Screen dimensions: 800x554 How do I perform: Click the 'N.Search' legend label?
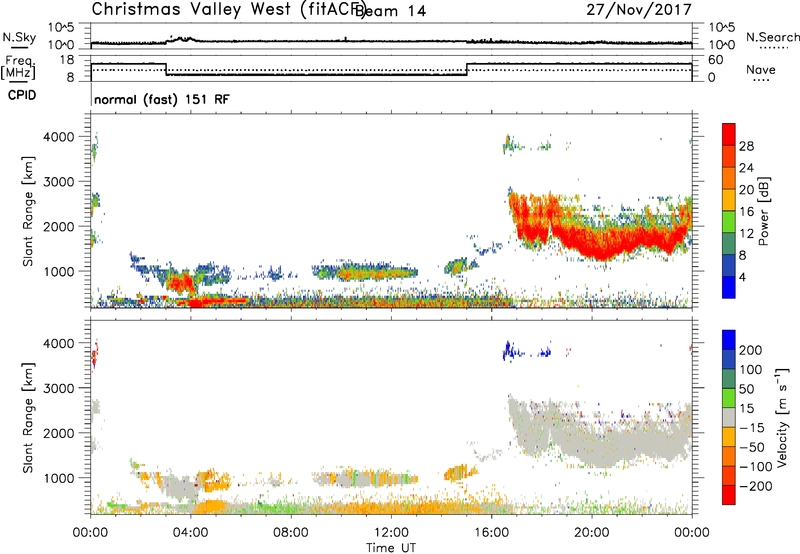coord(772,37)
